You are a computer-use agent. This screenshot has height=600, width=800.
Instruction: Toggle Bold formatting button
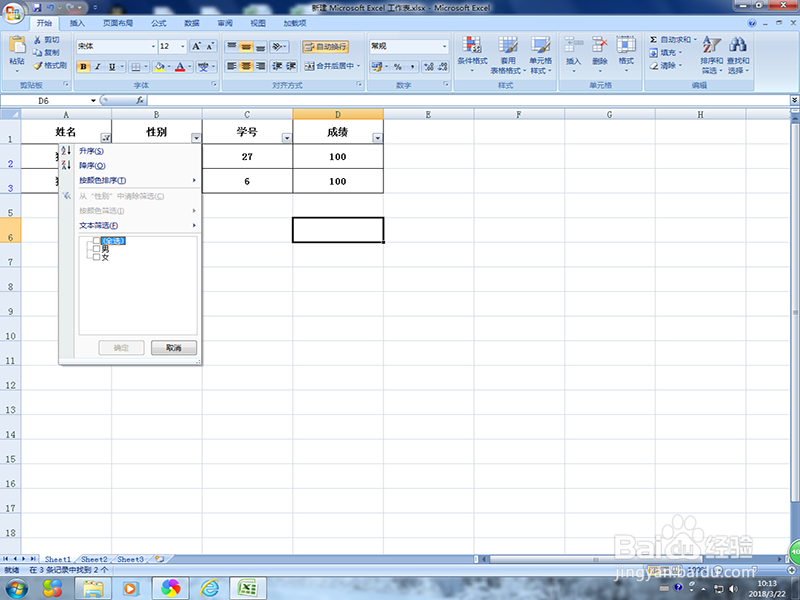(x=83, y=66)
